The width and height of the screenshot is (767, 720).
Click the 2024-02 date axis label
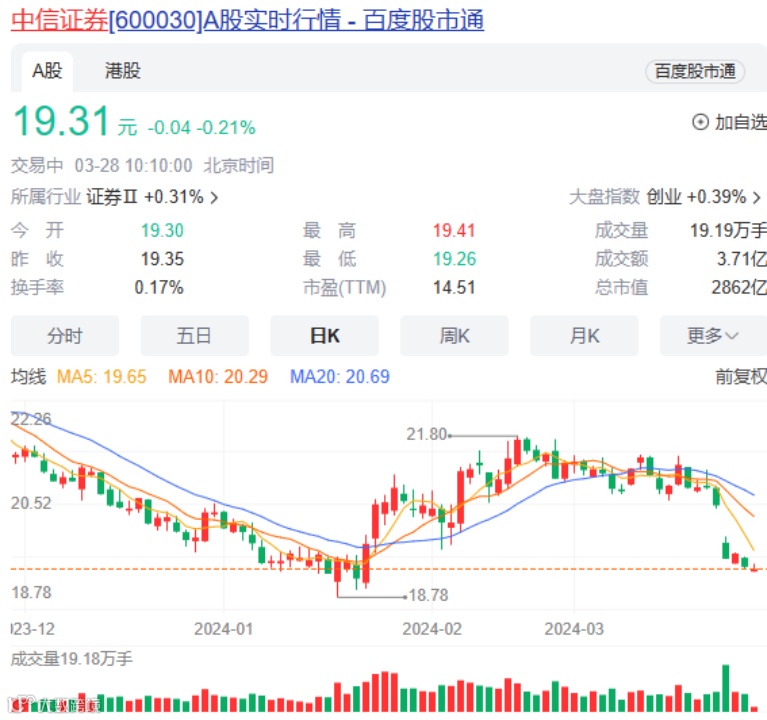[x=432, y=629]
